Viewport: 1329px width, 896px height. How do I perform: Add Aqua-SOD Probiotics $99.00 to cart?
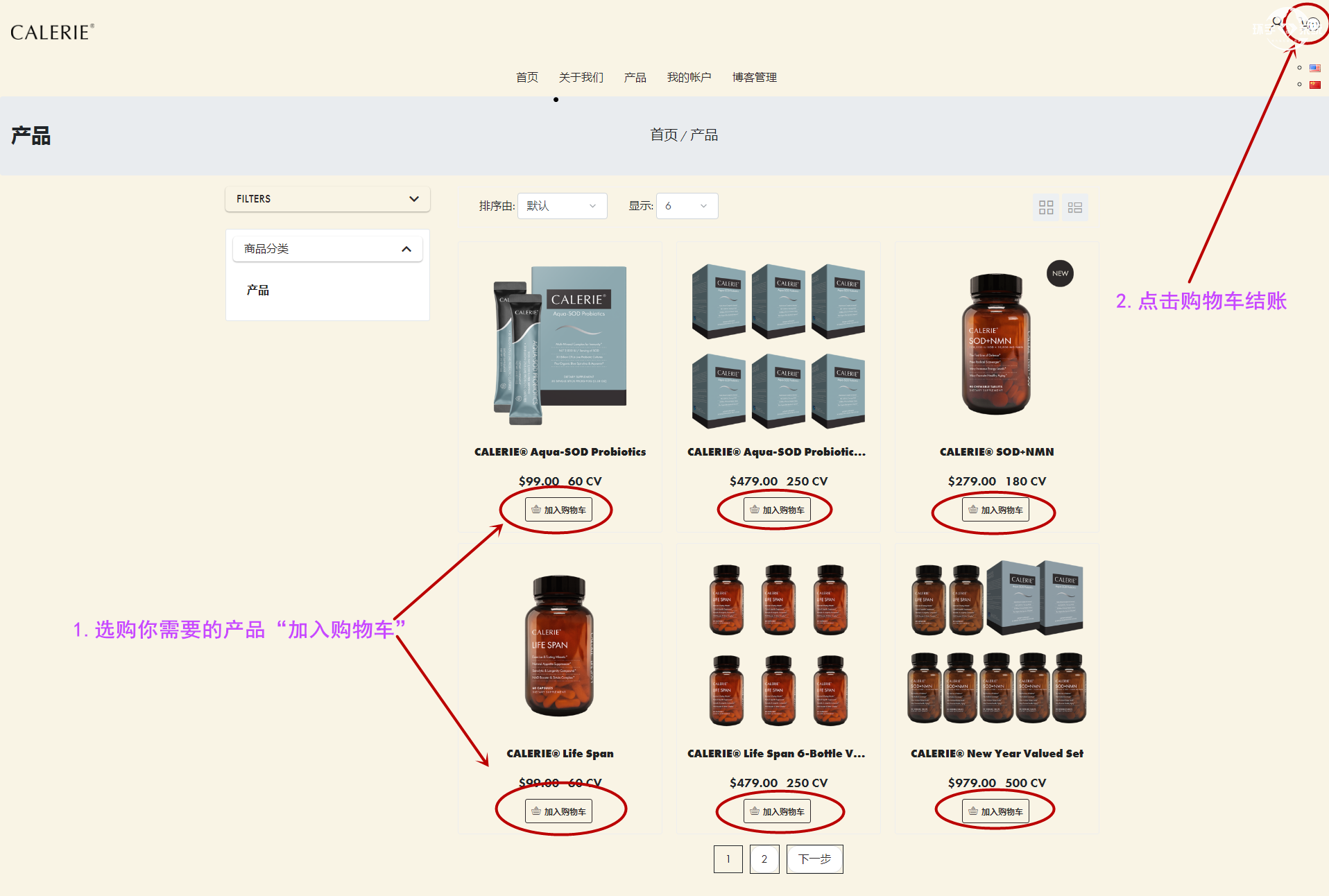[x=558, y=510]
